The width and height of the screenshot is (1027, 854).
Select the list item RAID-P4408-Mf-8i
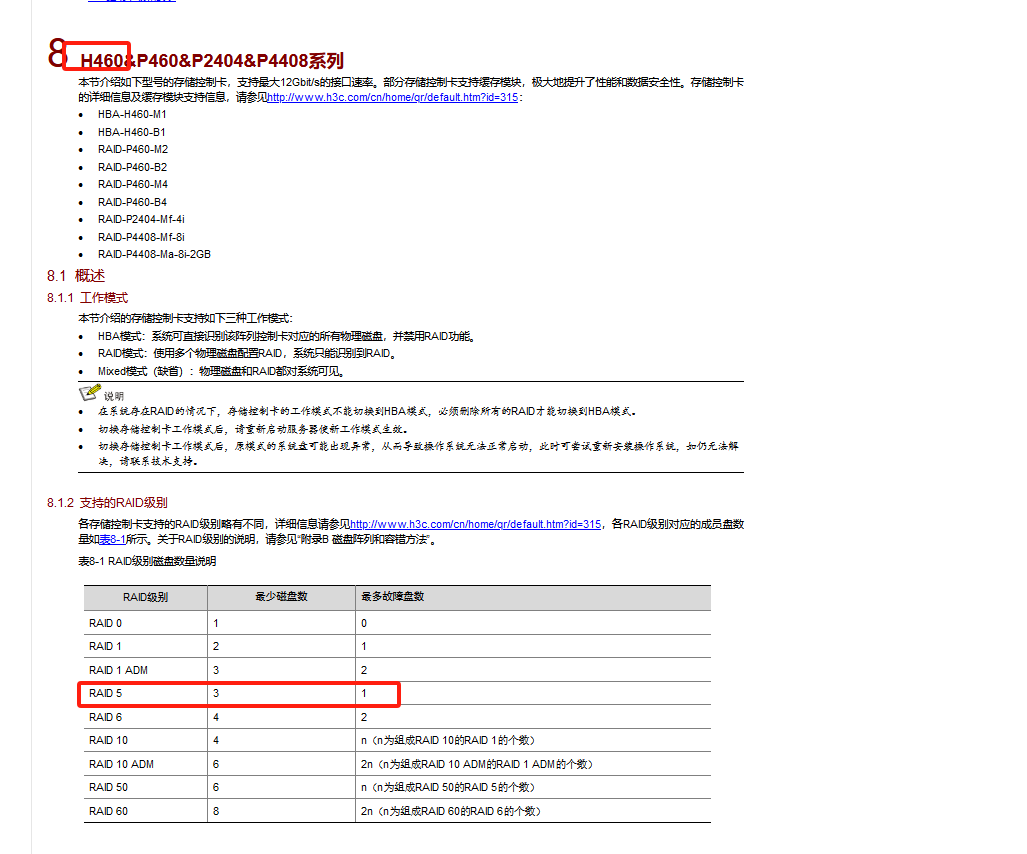click(x=141, y=237)
